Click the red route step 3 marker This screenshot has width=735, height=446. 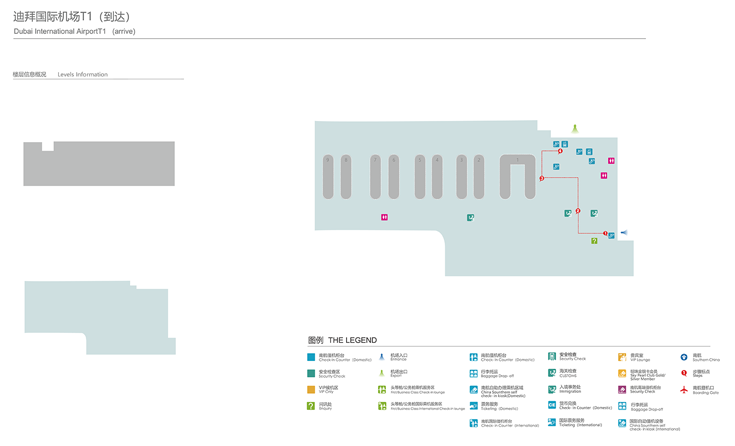542,178
